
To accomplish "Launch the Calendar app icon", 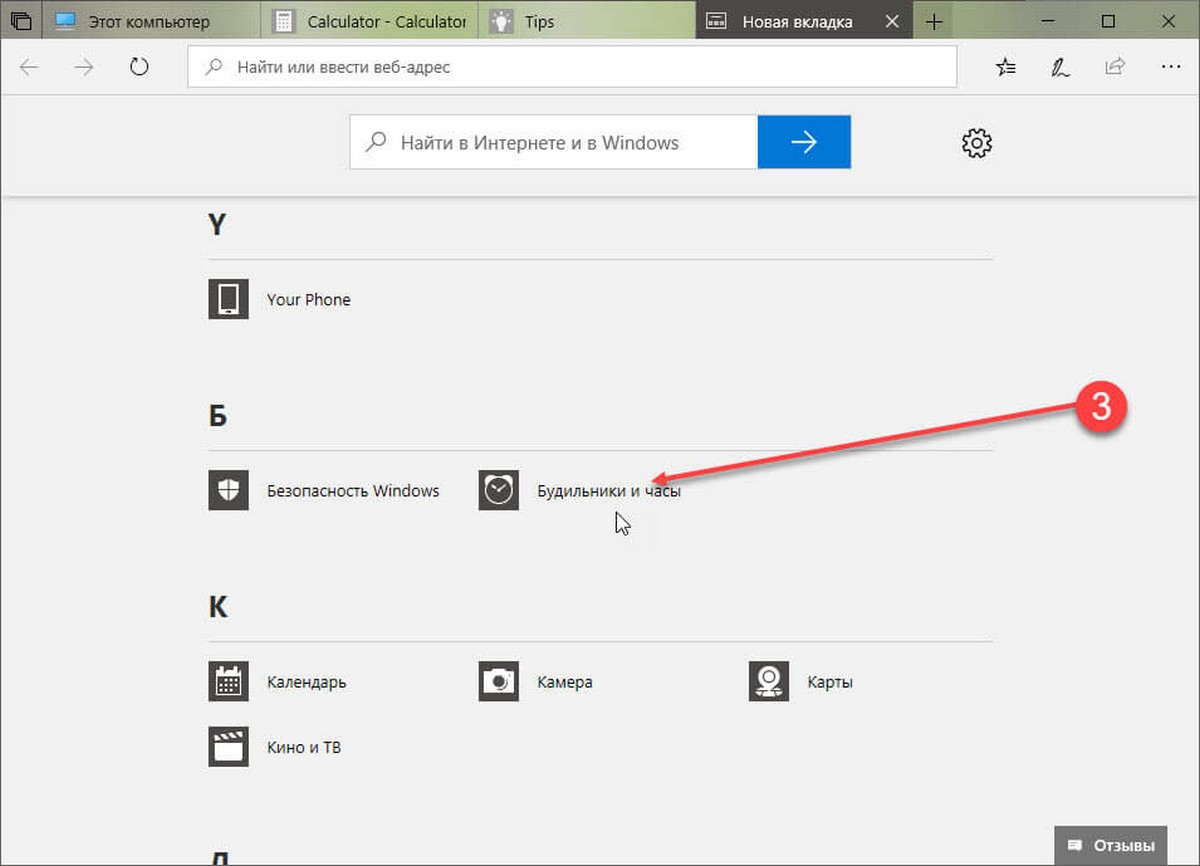I will click(228, 682).
